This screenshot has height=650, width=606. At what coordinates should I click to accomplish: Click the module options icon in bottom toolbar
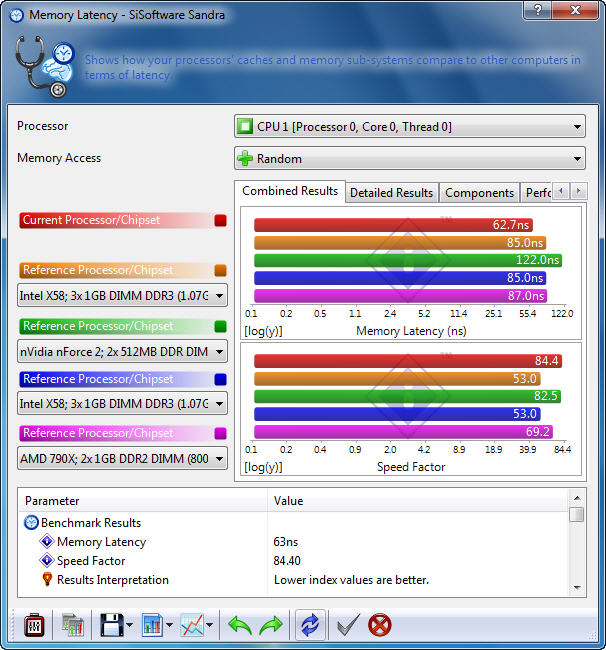coord(34,625)
